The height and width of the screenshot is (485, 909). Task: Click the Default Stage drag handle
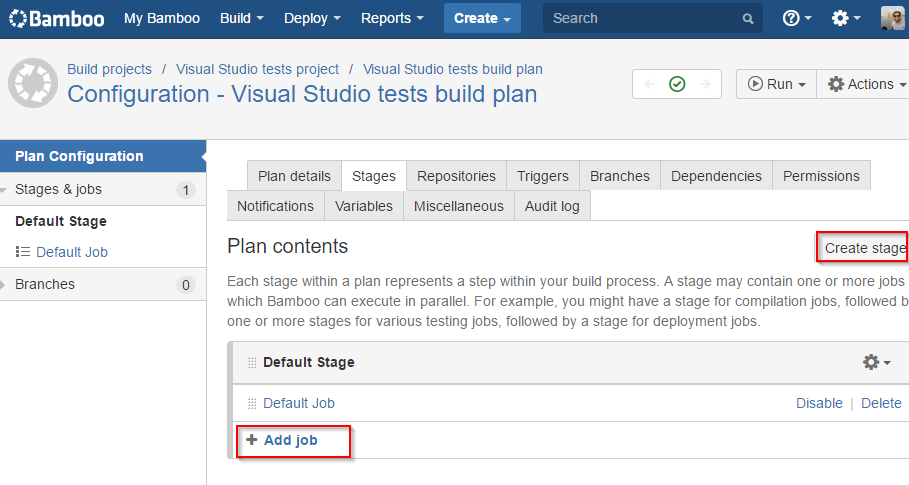(252, 363)
